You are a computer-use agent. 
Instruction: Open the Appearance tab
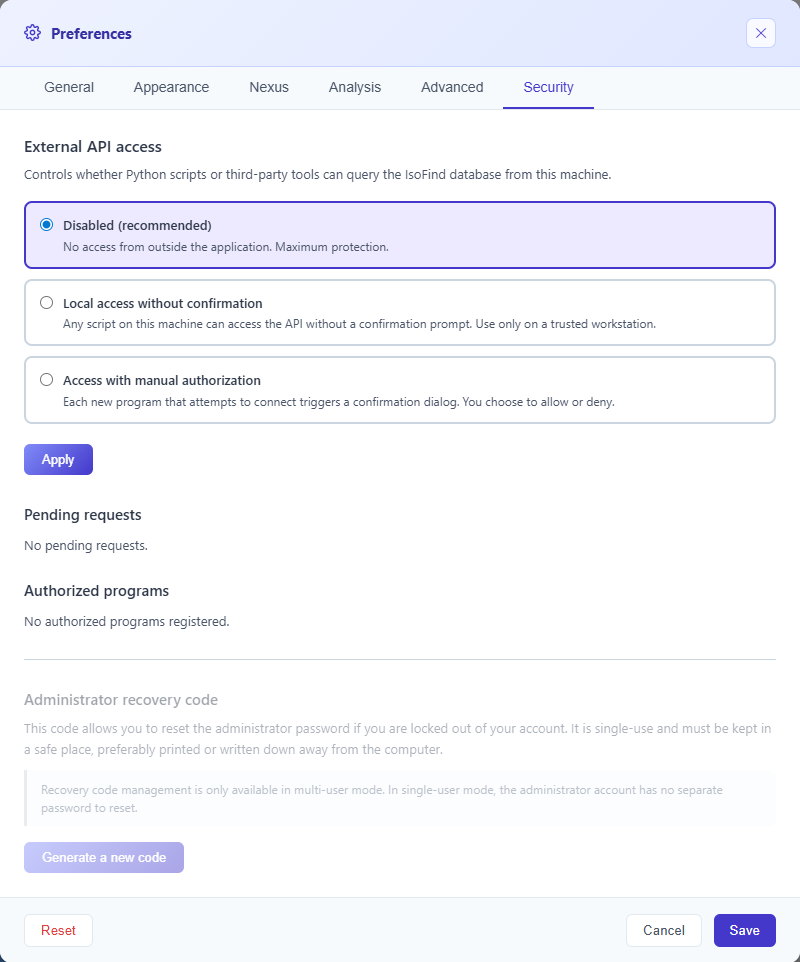pos(170,87)
